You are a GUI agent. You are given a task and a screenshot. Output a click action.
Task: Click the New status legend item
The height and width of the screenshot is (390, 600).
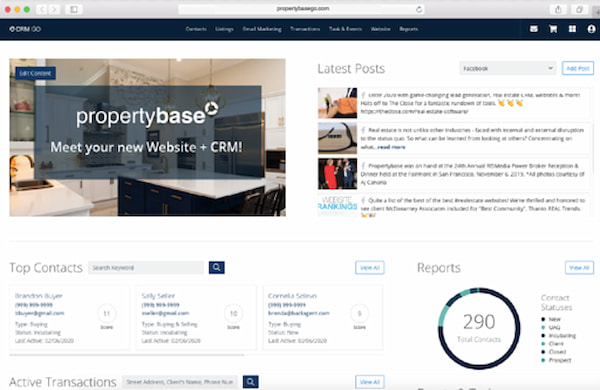point(551,319)
